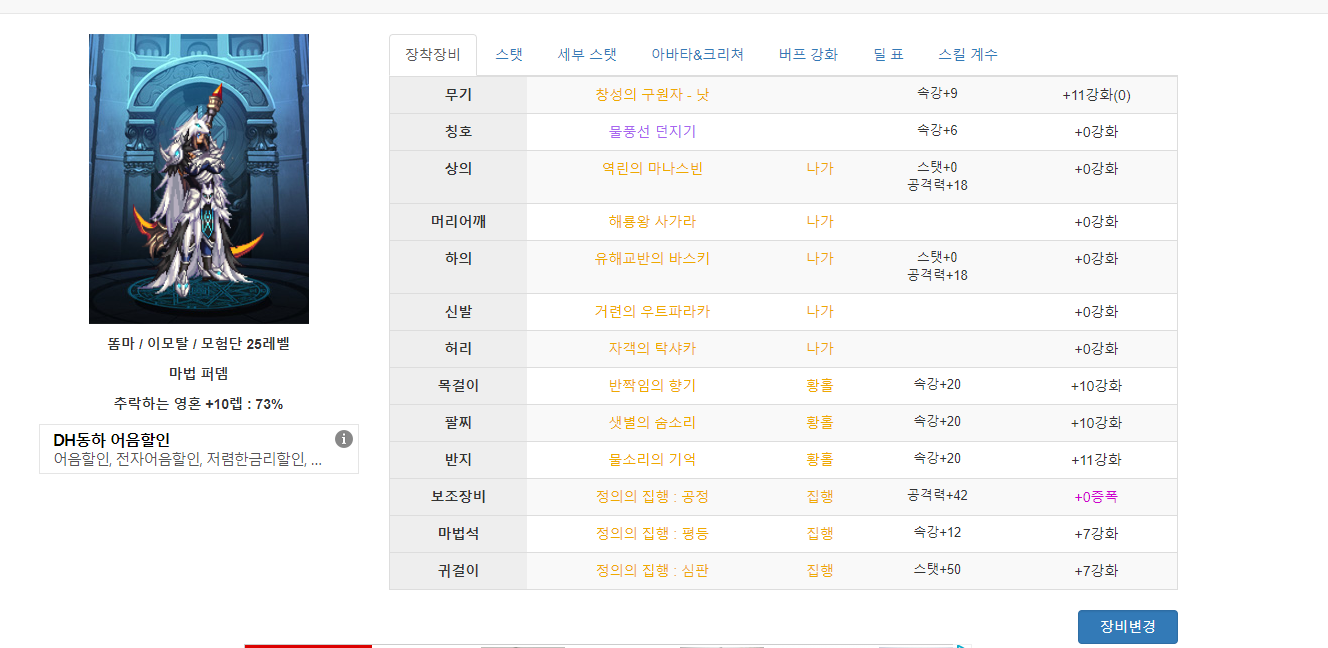
Task: Click 속강+12 in the 마법석 row
Action: [x=937, y=532]
